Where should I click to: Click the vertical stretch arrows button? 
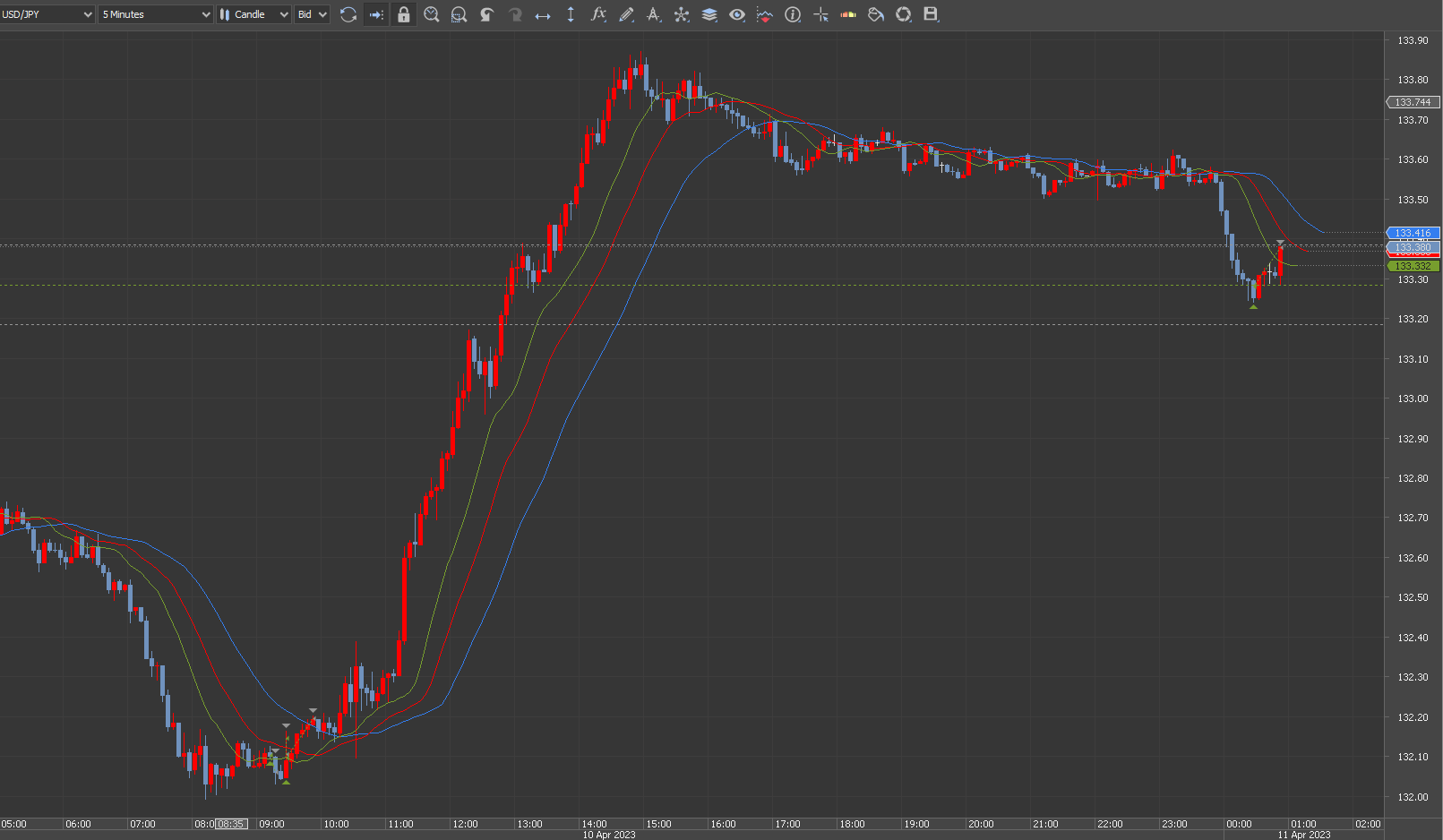pyautogui.click(x=571, y=14)
